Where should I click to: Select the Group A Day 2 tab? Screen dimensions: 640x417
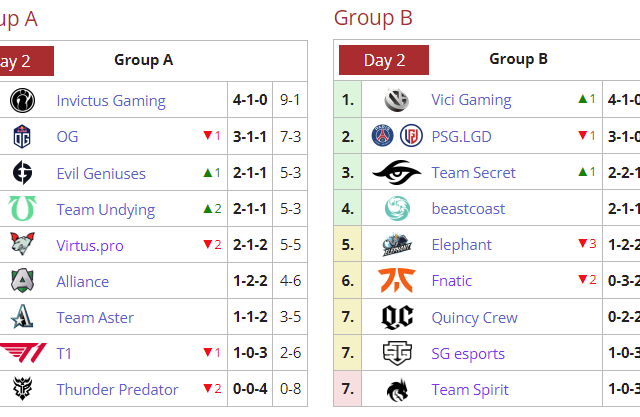point(18,60)
